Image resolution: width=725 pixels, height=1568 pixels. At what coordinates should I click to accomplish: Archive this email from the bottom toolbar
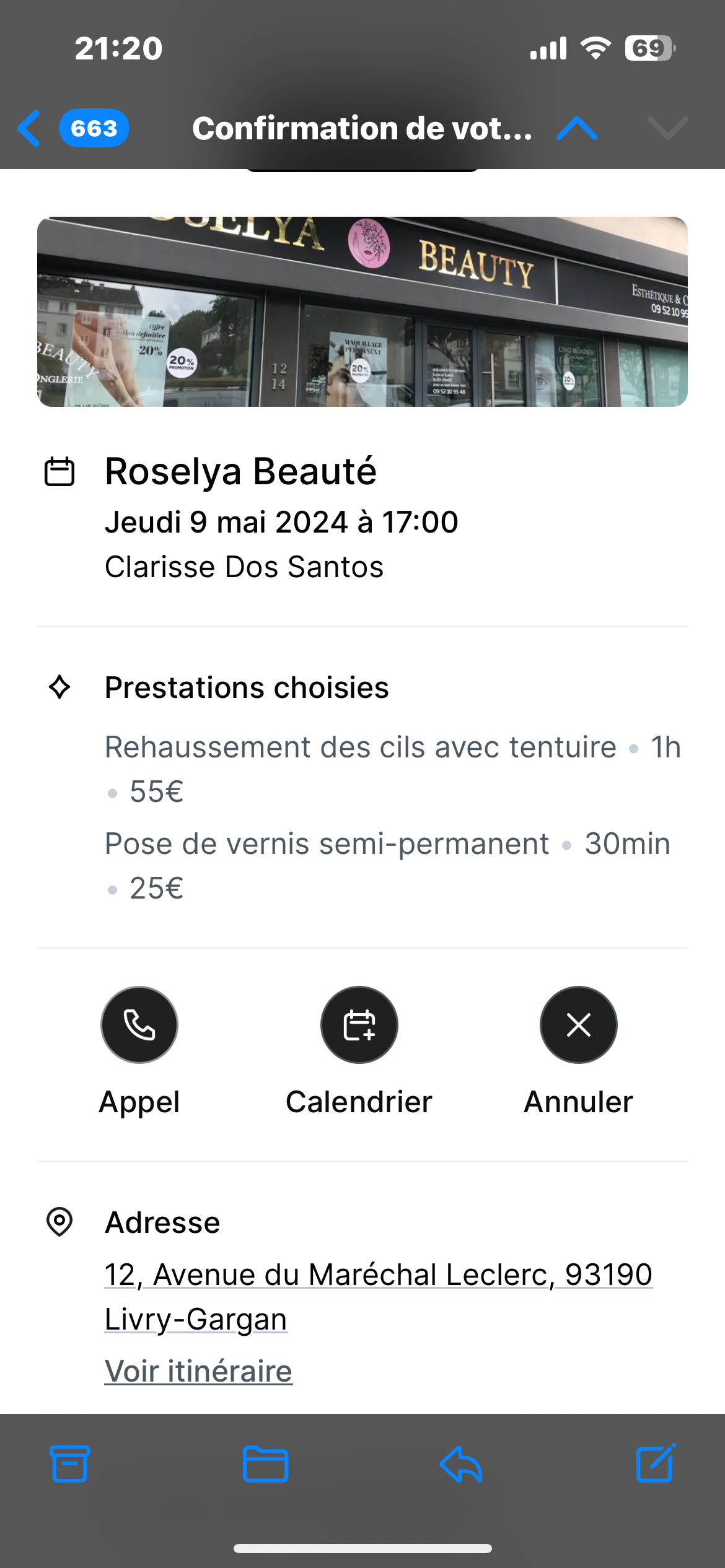click(69, 1464)
